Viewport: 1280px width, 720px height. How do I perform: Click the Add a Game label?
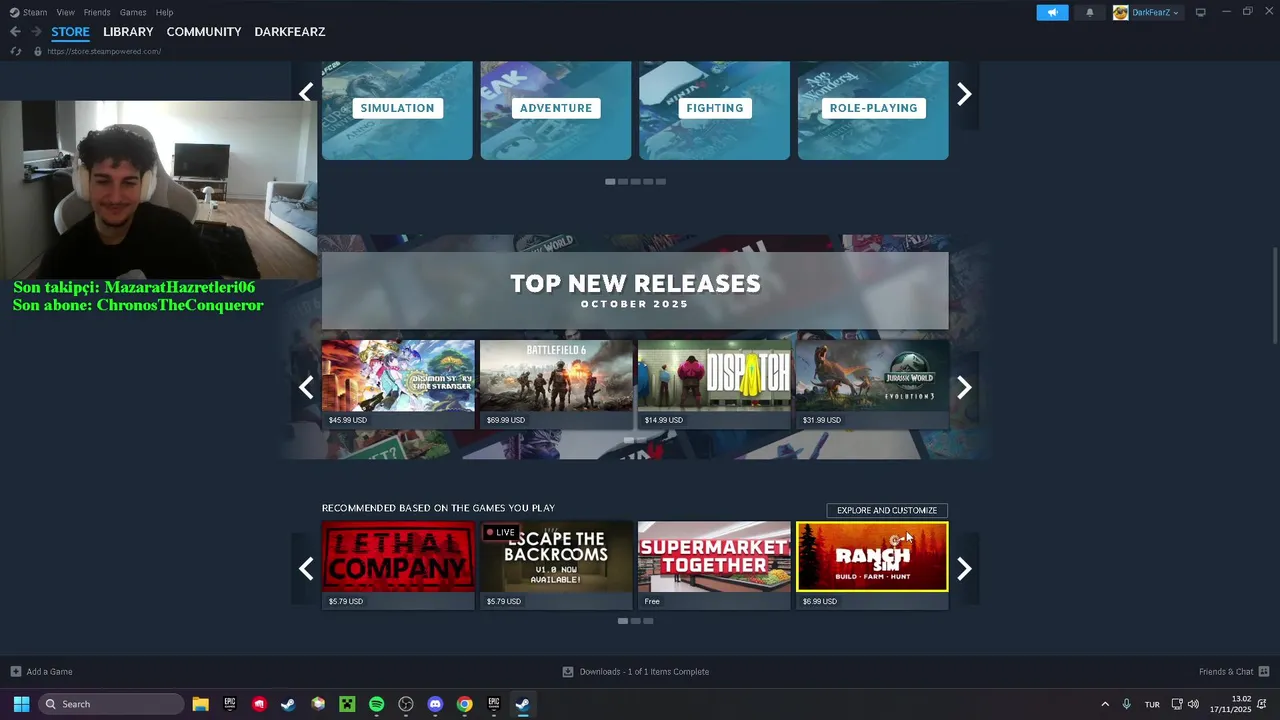click(49, 671)
